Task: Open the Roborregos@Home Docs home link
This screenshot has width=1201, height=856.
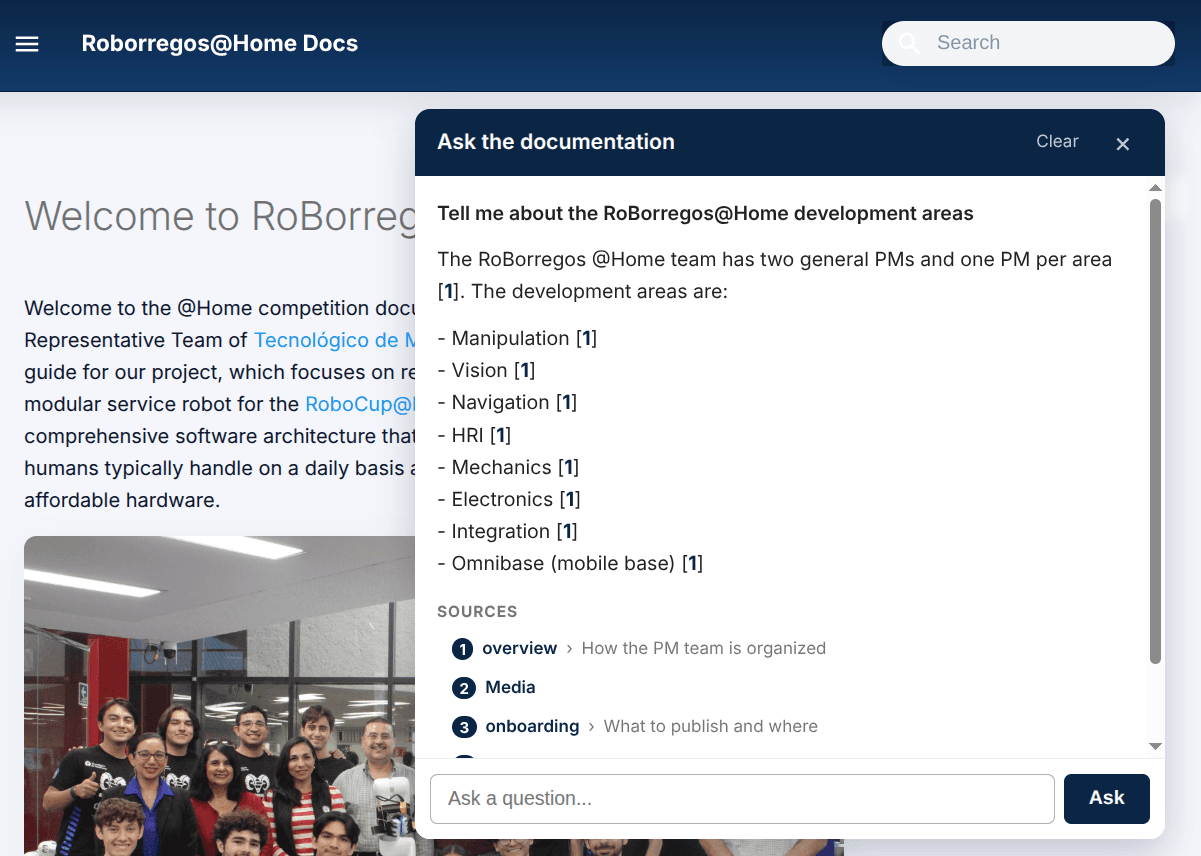Action: point(220,43)
